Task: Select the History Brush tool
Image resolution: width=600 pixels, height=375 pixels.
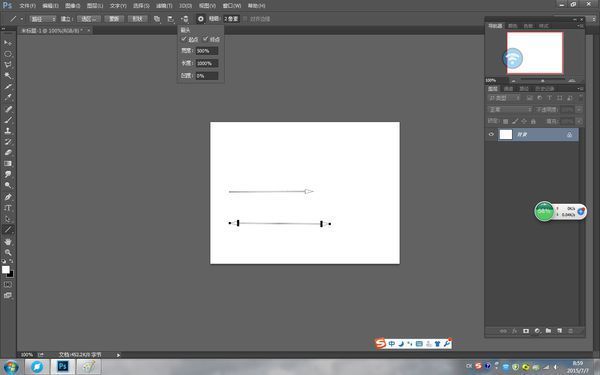Action: pos(8,142)
